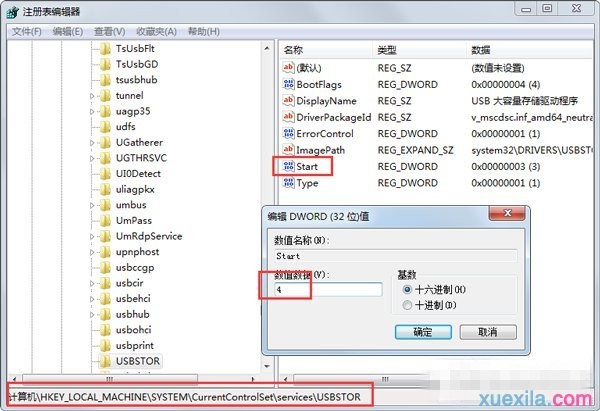The width and height of the screenshot is (600, 411).
Task: Expand the upnphost tree node
Action: pos(92,252)
